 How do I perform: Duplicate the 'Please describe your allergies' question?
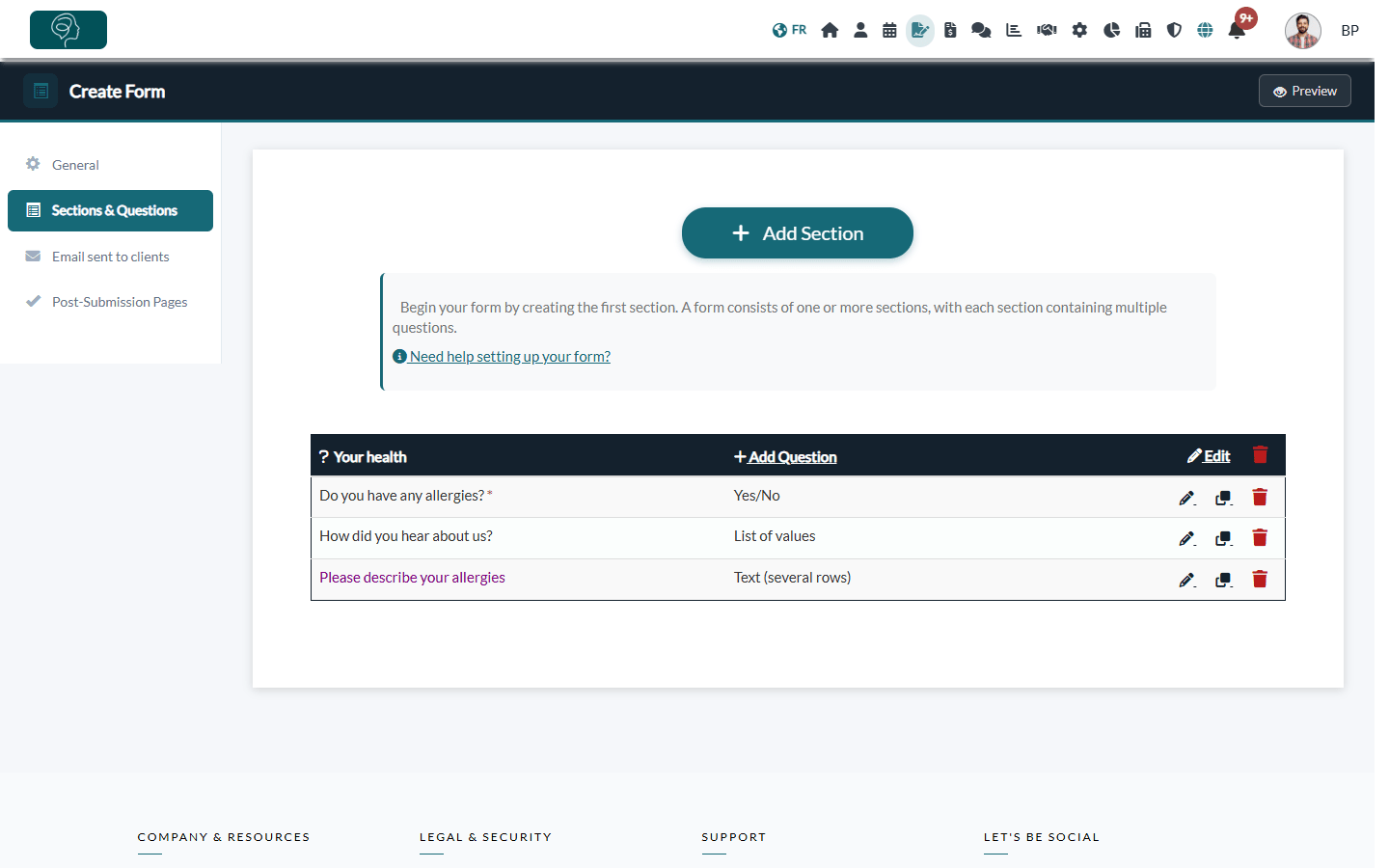1224,580
